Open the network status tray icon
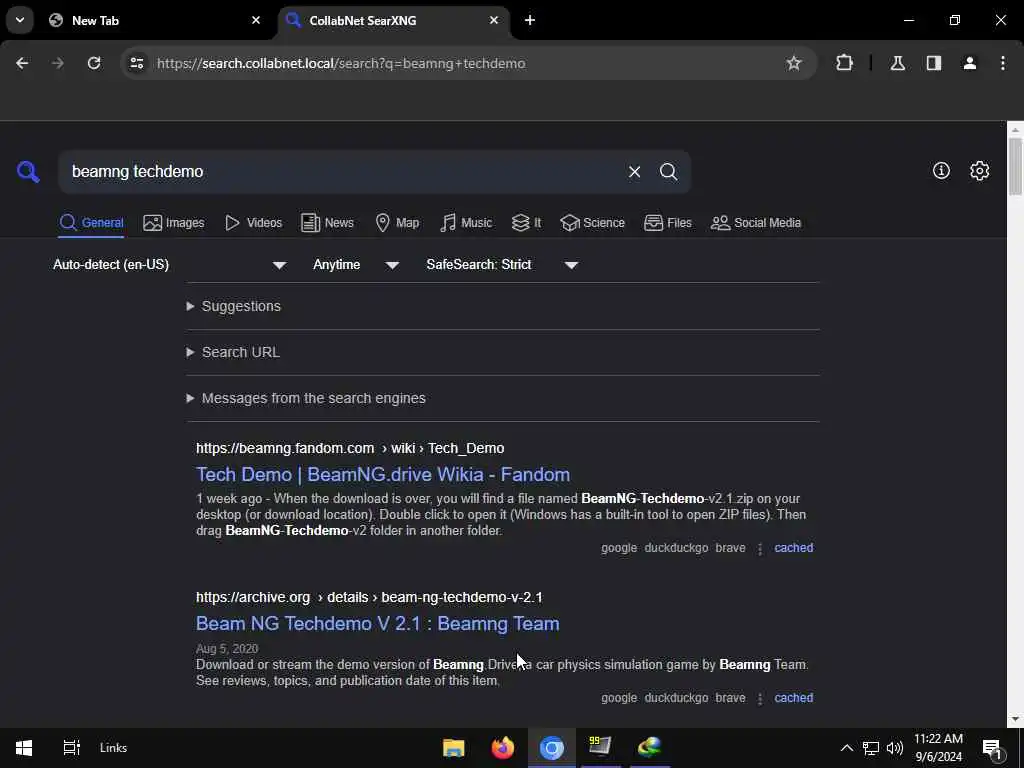 [x=871, y=748]
